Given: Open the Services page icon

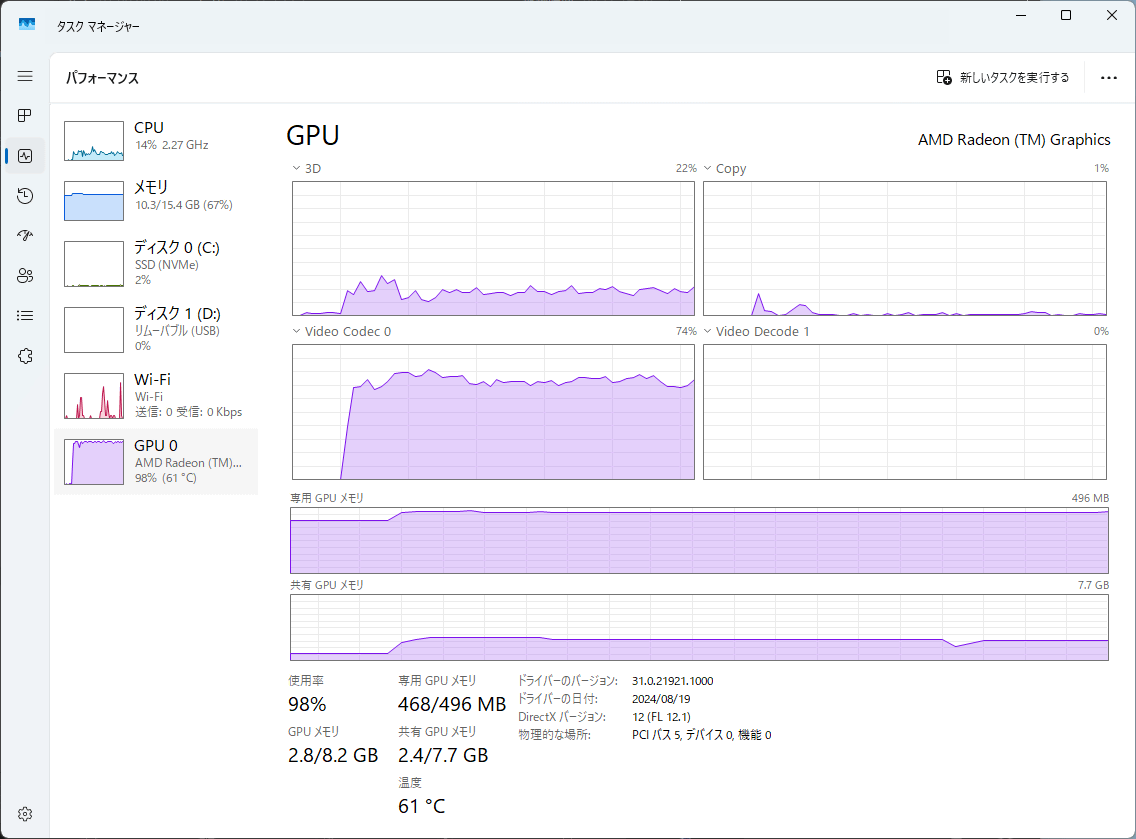Looking at the screenshot, I should 25,356.
